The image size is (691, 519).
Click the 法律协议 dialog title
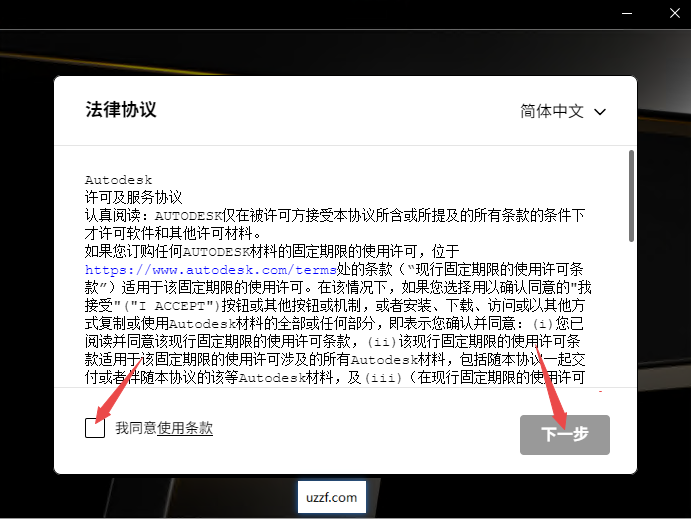121,110
